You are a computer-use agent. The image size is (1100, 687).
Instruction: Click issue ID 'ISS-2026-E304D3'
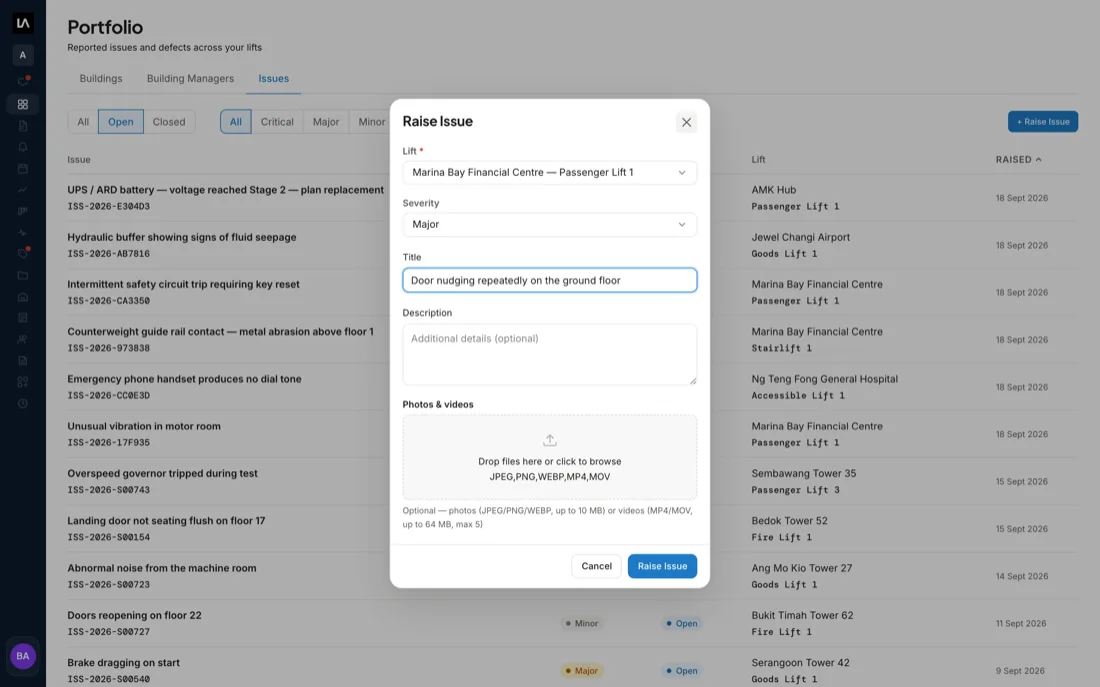click(x=109, y=206)
